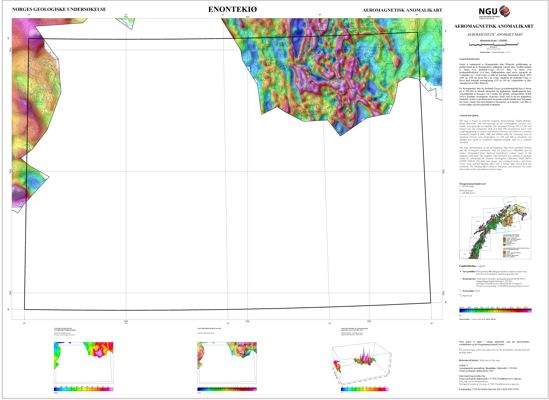
Task: Open the left bottom inset map thumbnail
Action: click(x=84, y=362)
